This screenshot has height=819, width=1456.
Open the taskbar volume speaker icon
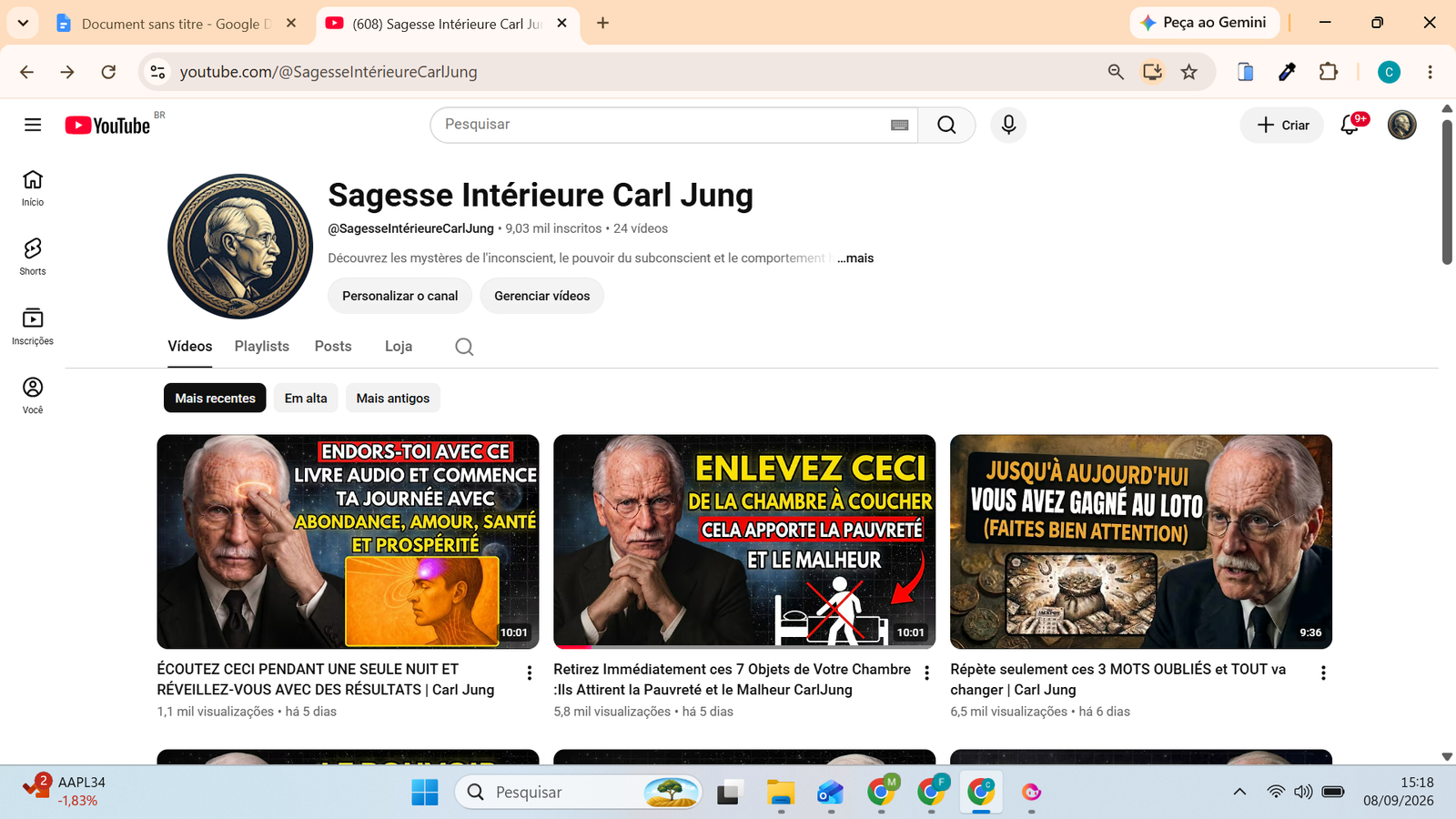tap(1303, 792)
